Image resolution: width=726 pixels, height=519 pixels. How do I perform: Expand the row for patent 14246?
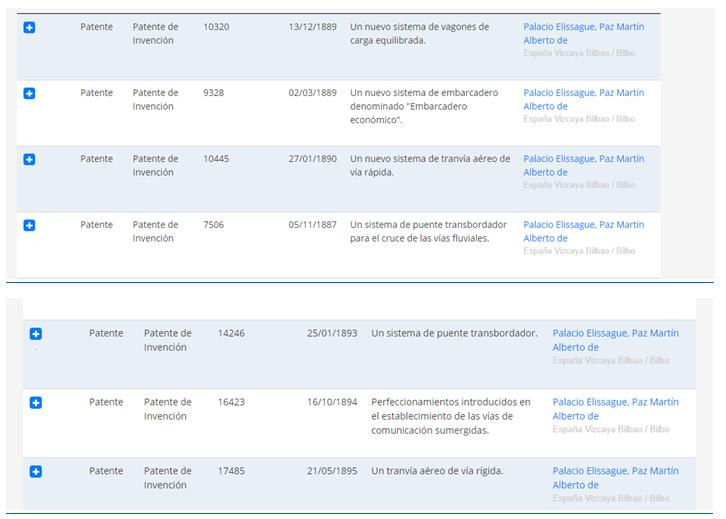coord(35,334)
